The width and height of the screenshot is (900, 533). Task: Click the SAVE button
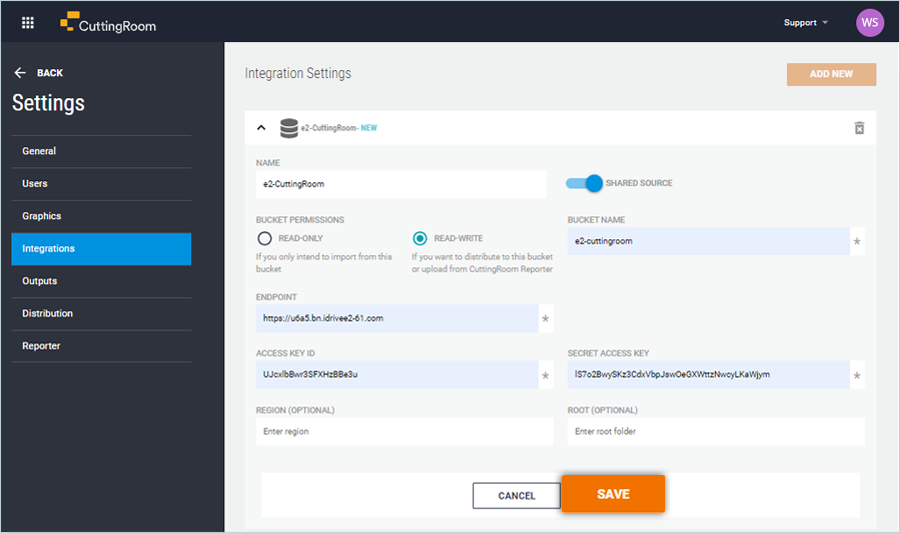coord(613,494)
